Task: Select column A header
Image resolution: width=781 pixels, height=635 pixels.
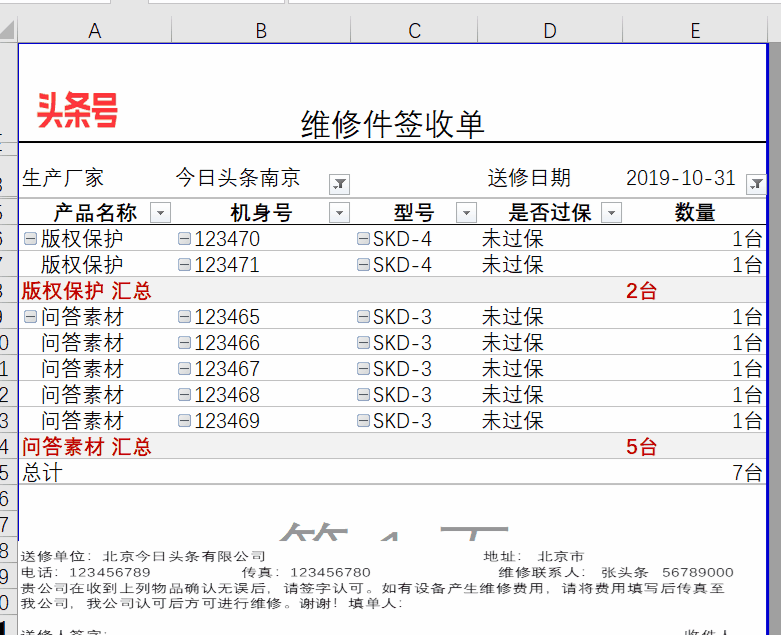Action: pos(95,31)
